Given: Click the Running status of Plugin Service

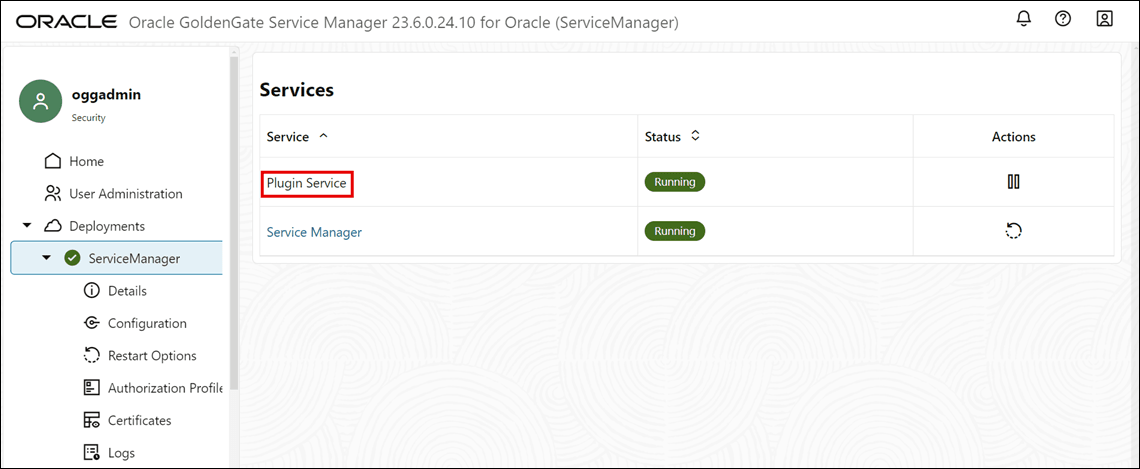Looking at the screenshot, I should 675,182.
